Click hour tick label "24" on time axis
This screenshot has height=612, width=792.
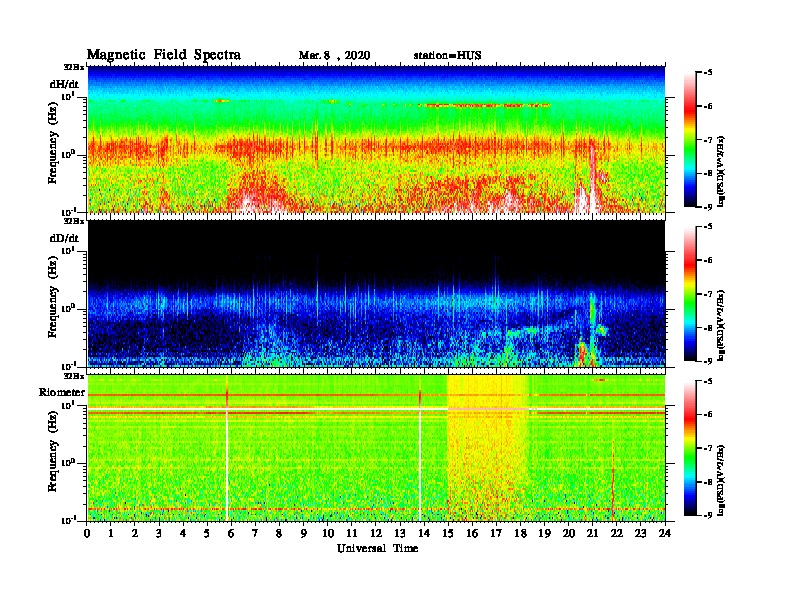tap(665, 533)
